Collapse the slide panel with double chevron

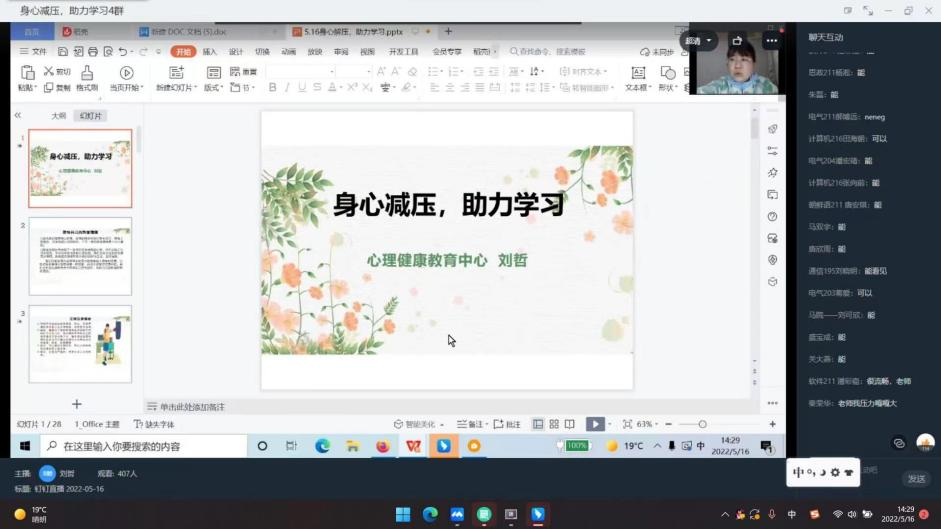(x=17, y=115)
